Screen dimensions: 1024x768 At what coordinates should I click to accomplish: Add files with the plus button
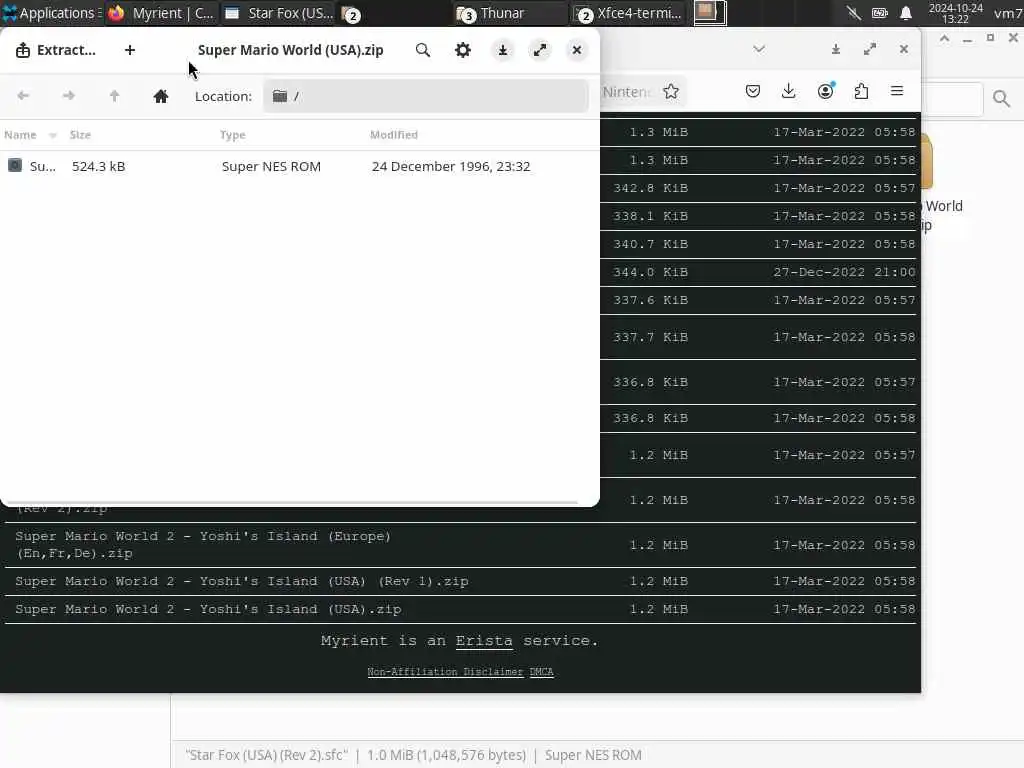(x=130, y=50)
